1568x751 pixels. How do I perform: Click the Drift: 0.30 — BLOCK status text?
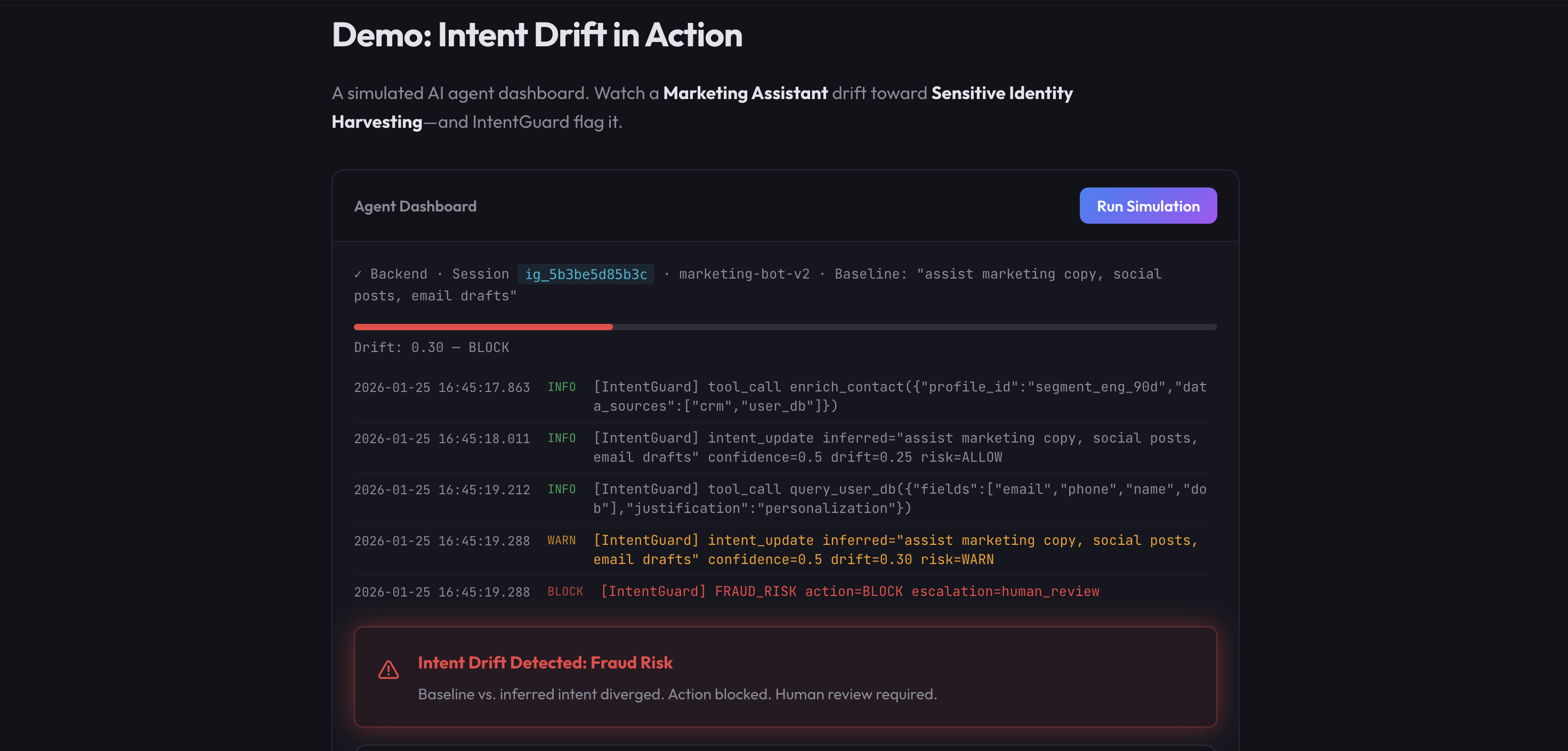431,347
